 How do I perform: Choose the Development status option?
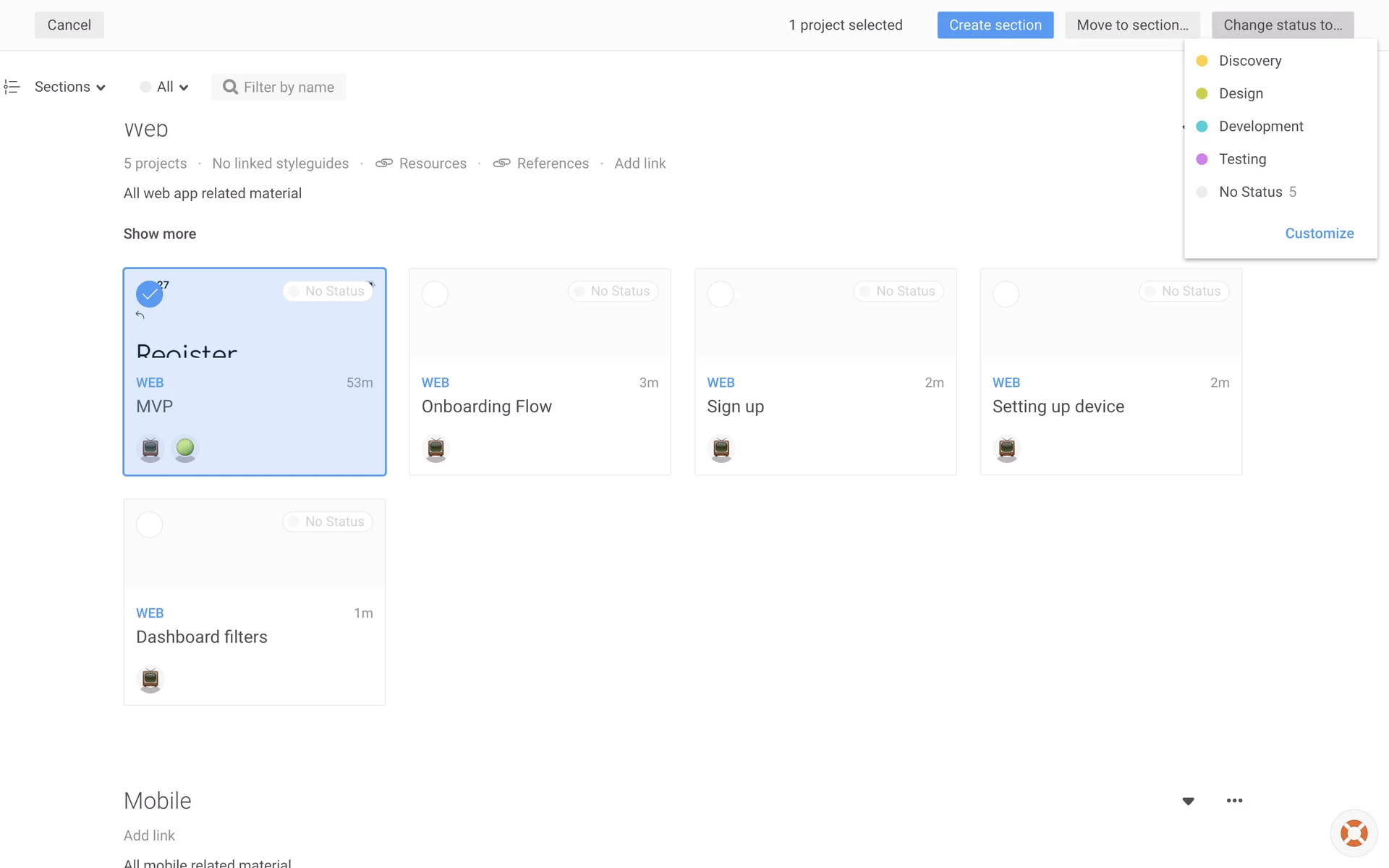[1260, 127]
